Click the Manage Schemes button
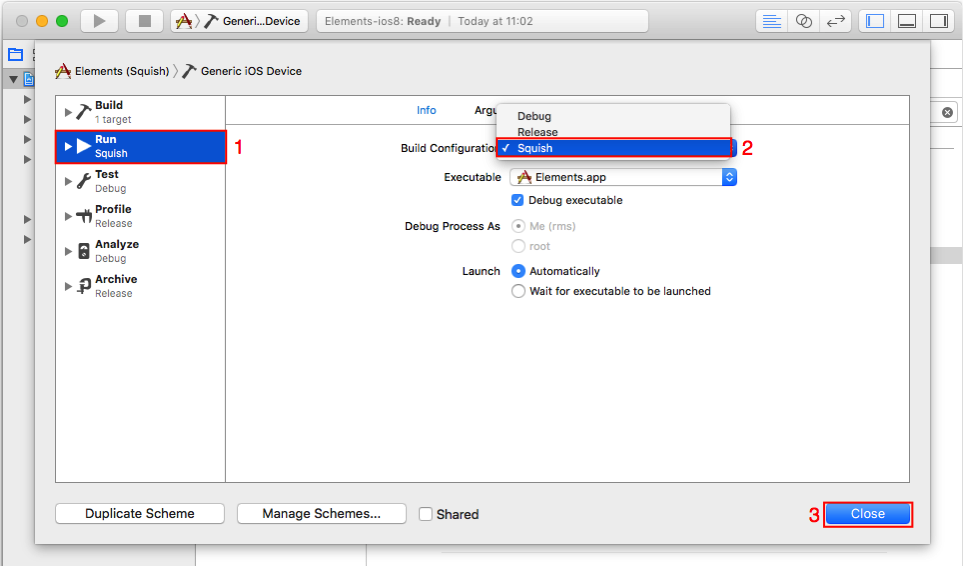 pos(322,514)
